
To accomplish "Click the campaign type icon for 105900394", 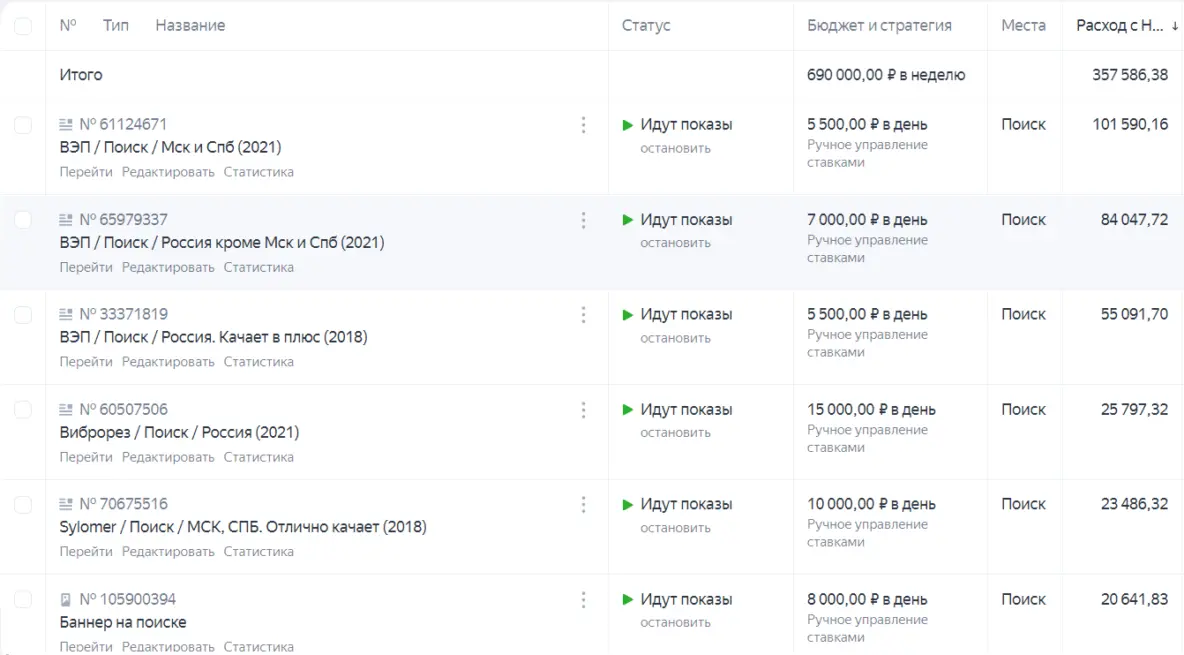I will (66, 600).
